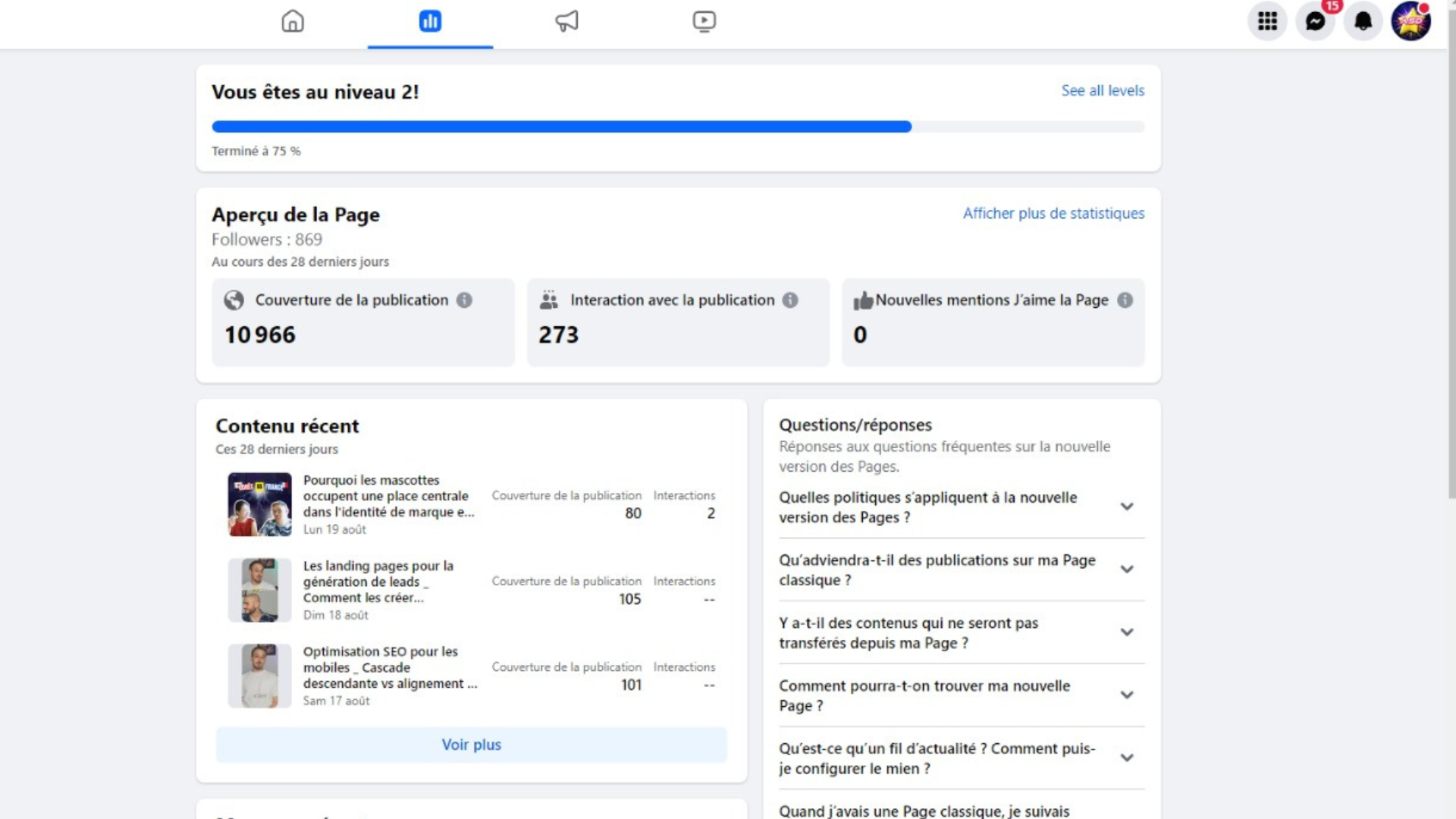
Task: Expand question about trouver ma nouvelle Page
Action: [x=1127, y=695]
